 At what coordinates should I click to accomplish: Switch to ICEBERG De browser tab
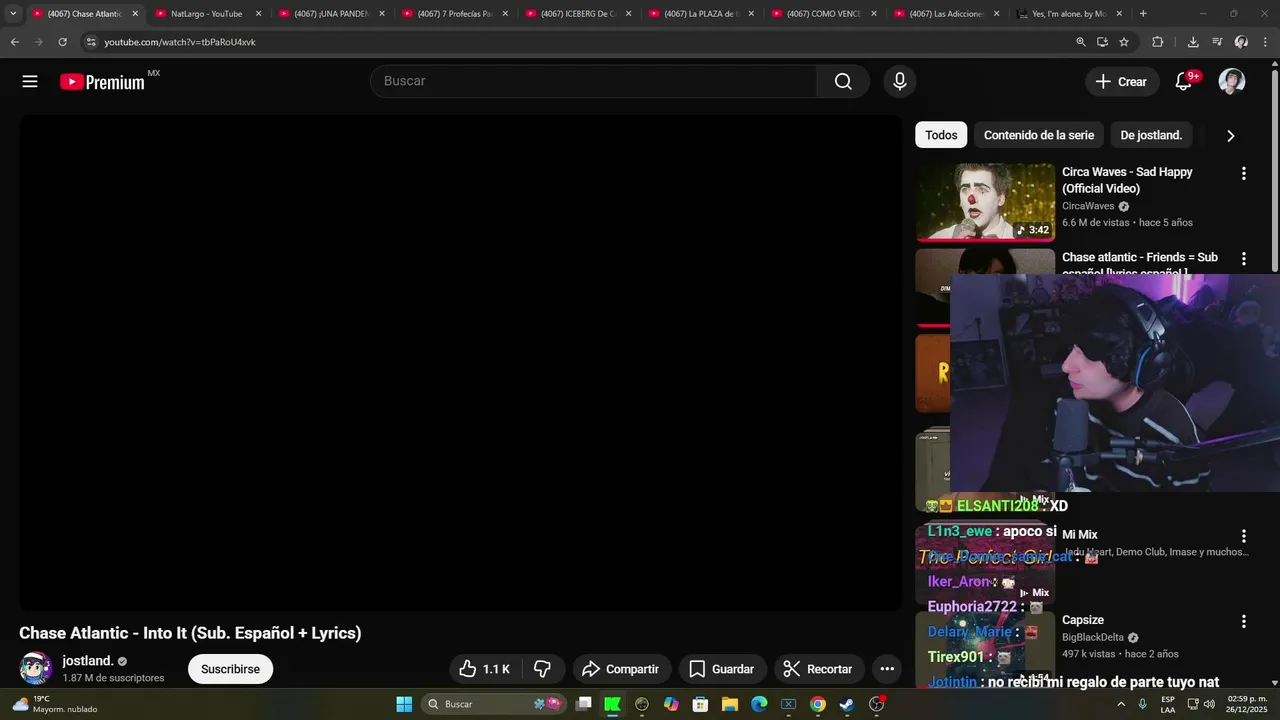coord(577,14)
